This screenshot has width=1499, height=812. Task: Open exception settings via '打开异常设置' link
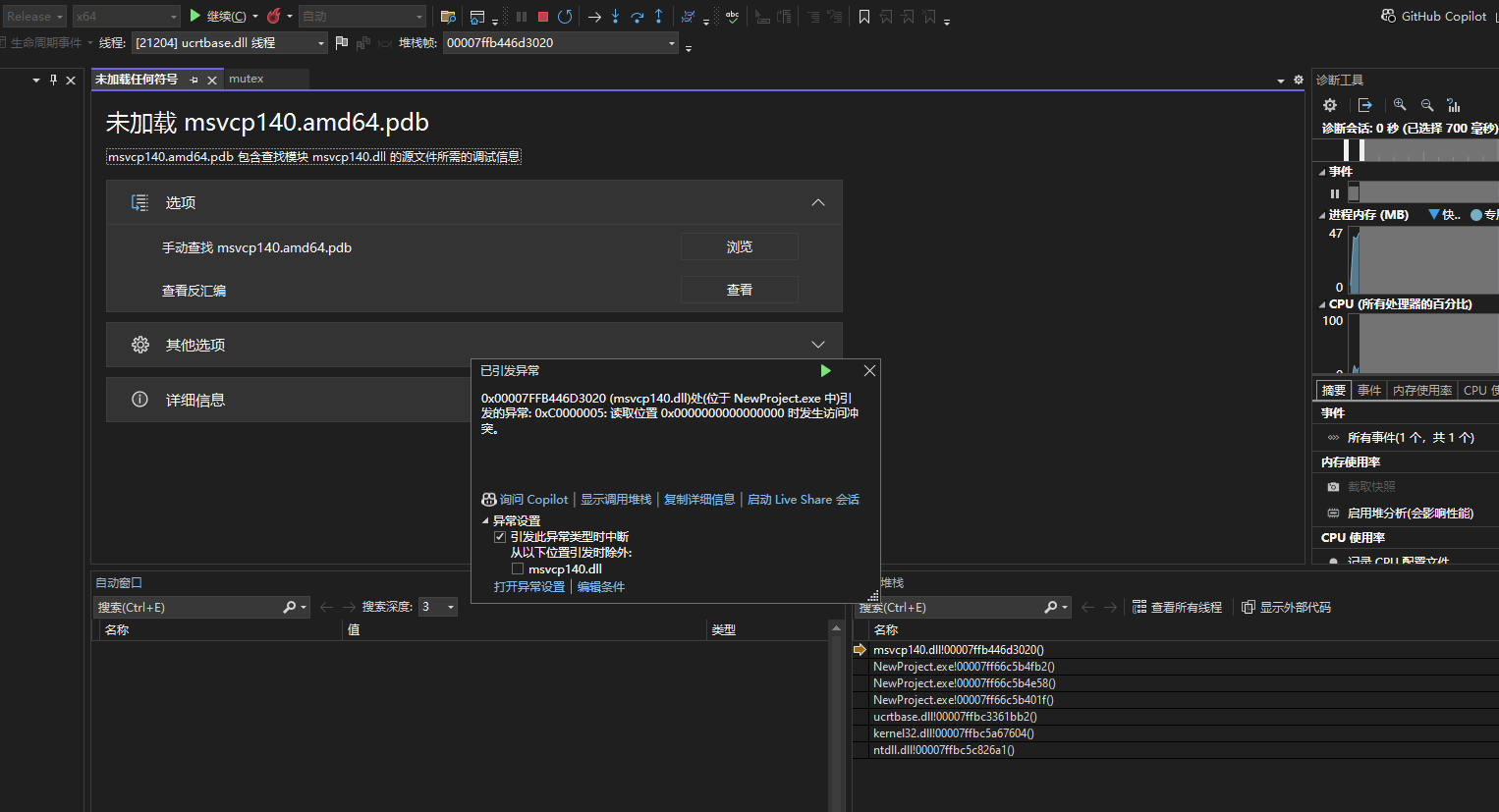(x=529, y=586)
